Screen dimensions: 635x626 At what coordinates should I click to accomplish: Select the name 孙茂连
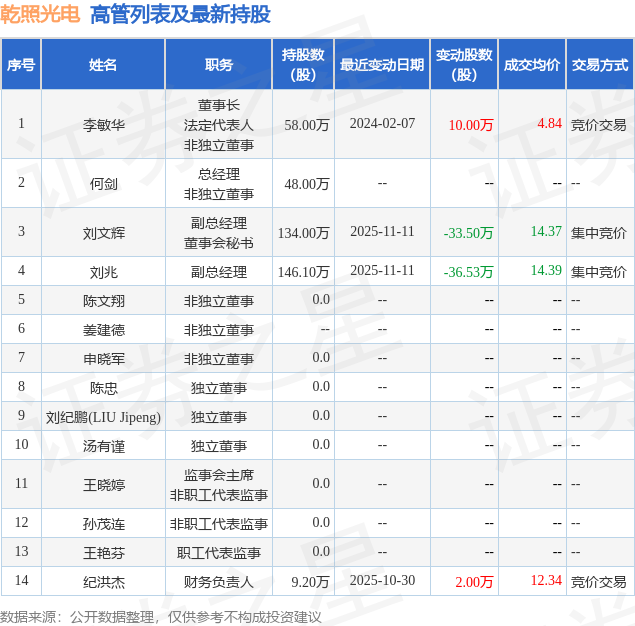(104, 524)
